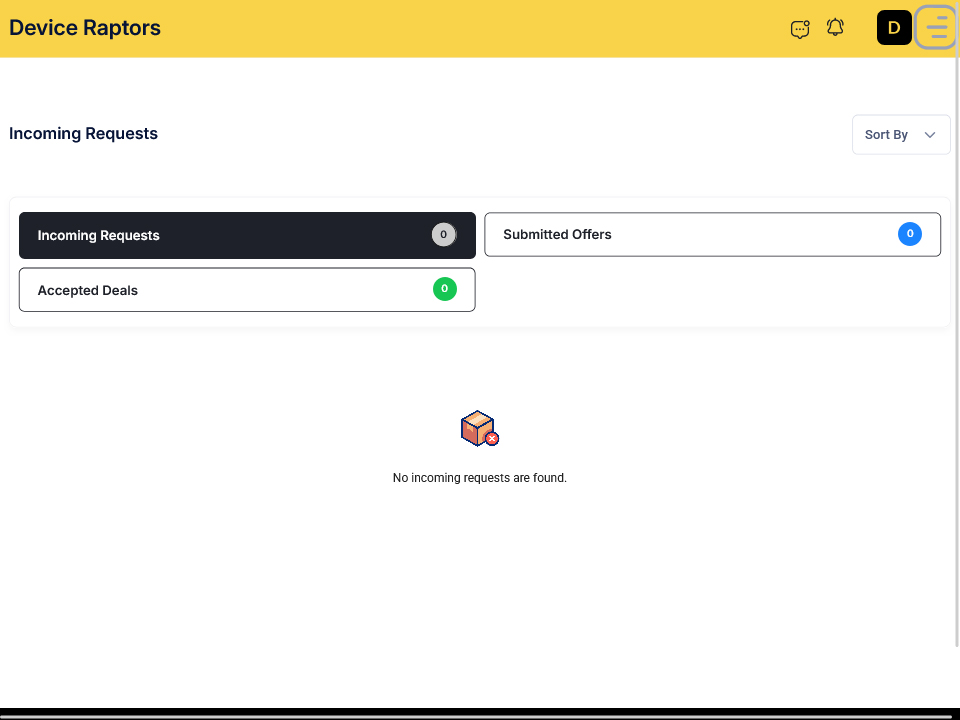Click the Sort By chevron arrow
This screenshot has height=720, width=960.
click(x=930, y=135)
